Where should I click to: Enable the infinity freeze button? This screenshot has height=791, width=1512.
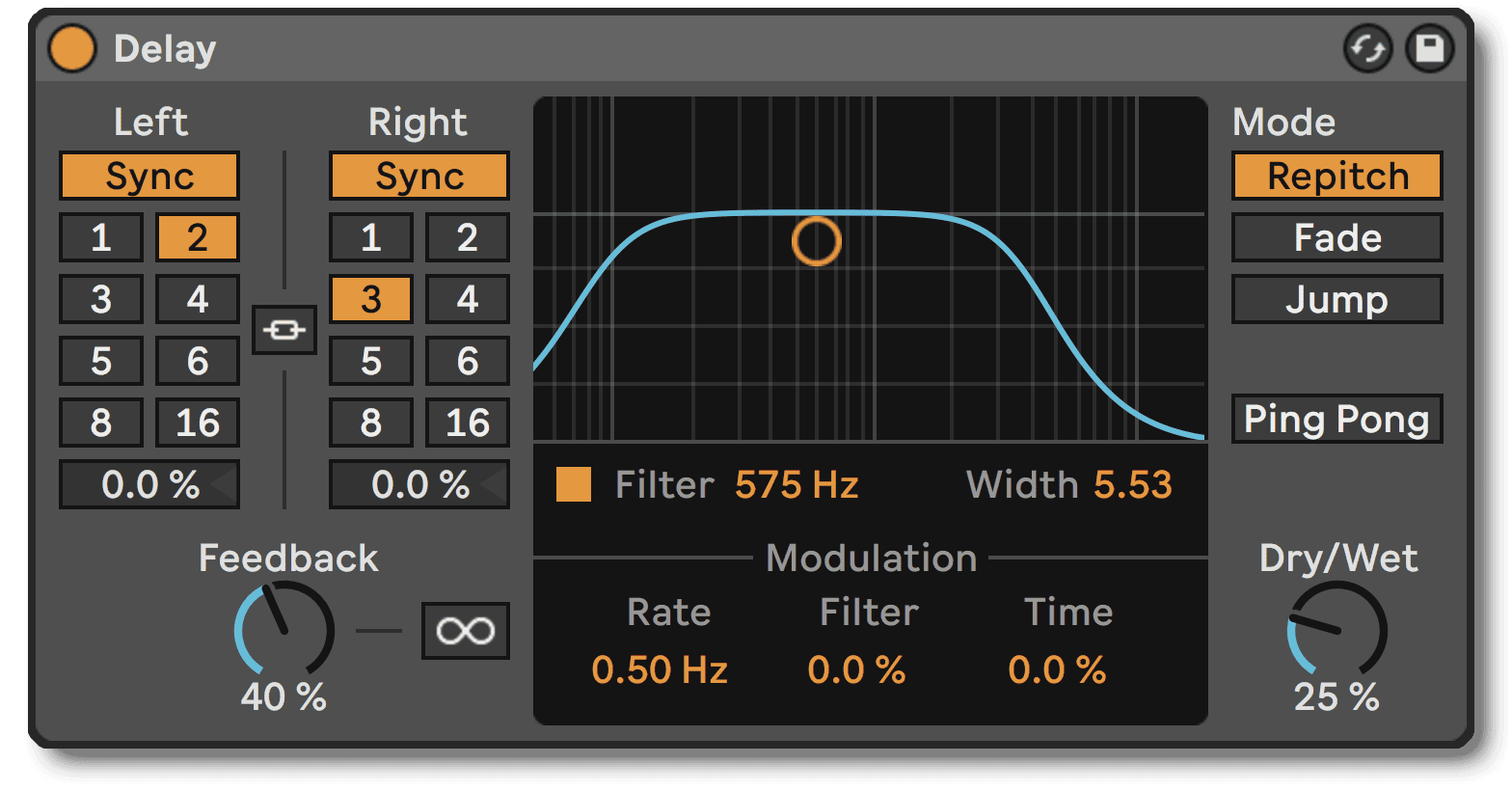tap(465, 631)
